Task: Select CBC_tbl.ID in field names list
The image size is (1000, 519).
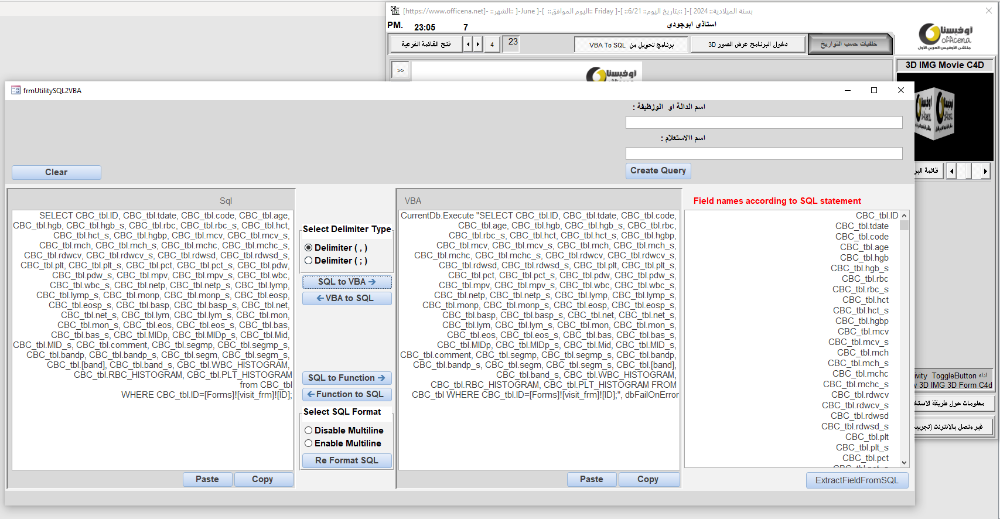Action: [x=876, y=216]
